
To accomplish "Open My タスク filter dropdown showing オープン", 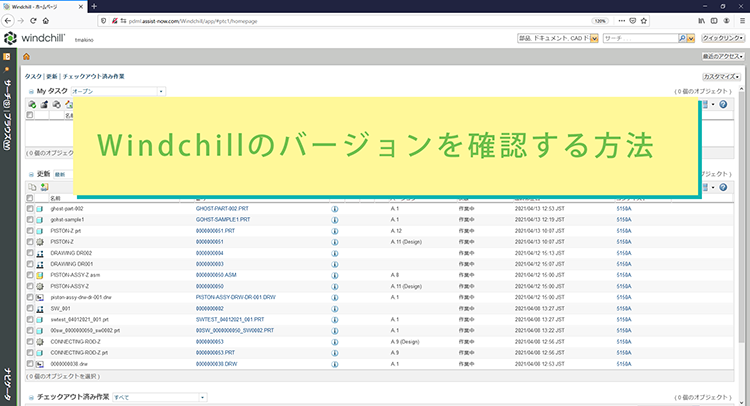I will 118,91.
